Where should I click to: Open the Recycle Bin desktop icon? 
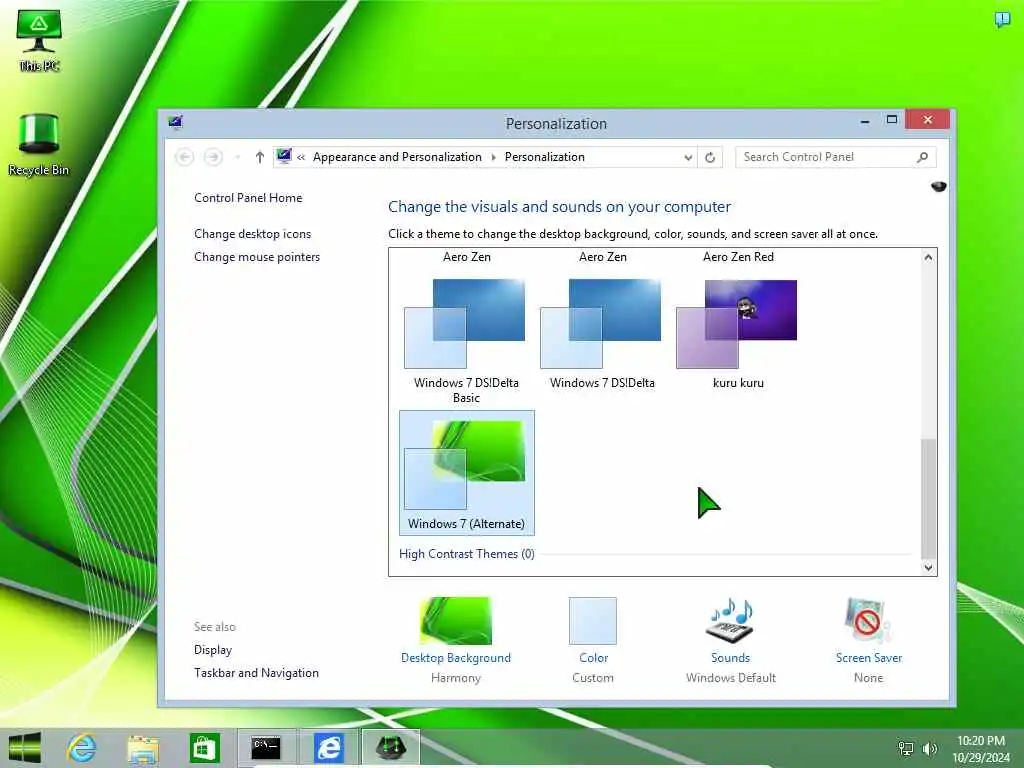tap(39, 144)
